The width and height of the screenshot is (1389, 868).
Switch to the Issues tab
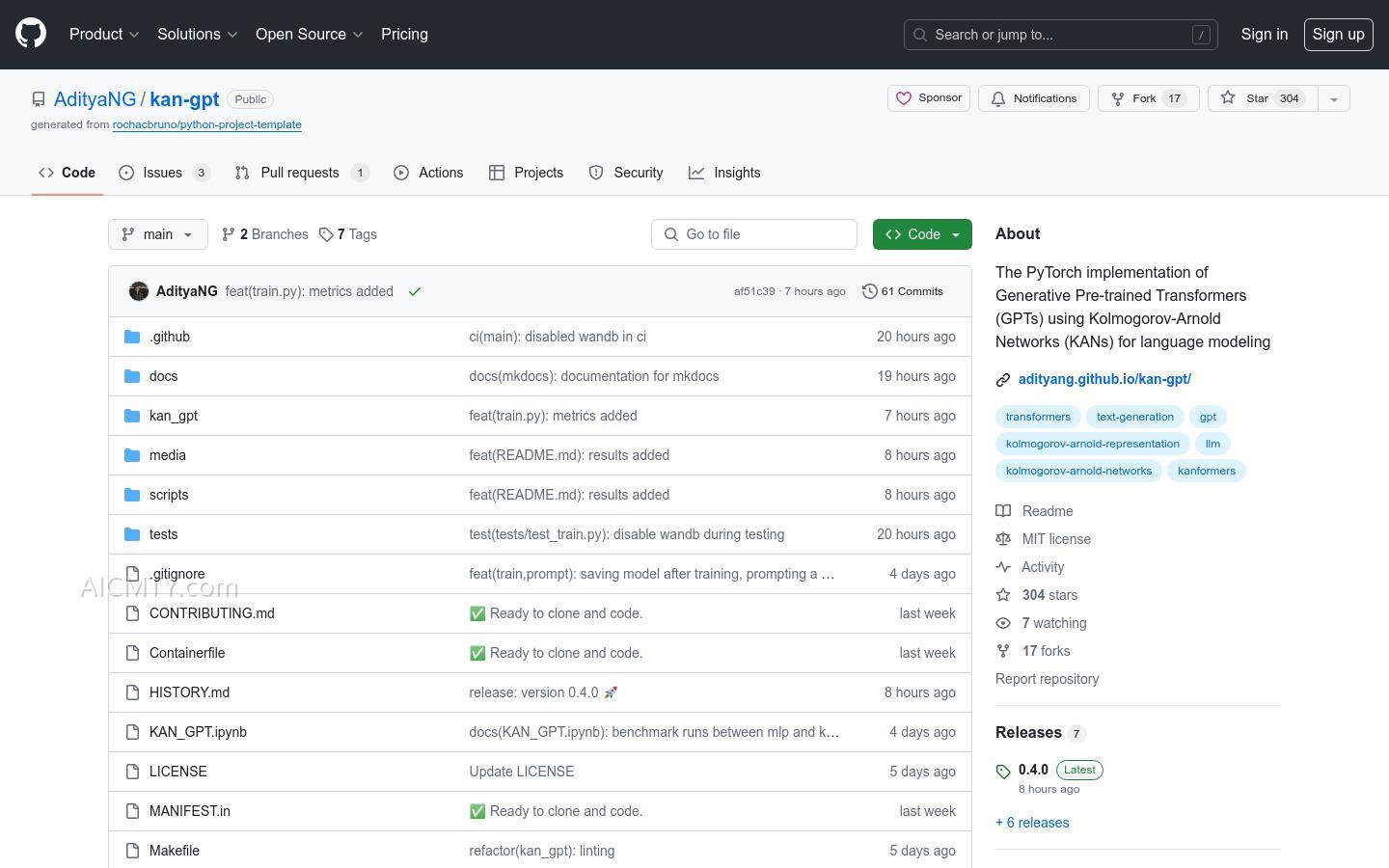(163, 173)
